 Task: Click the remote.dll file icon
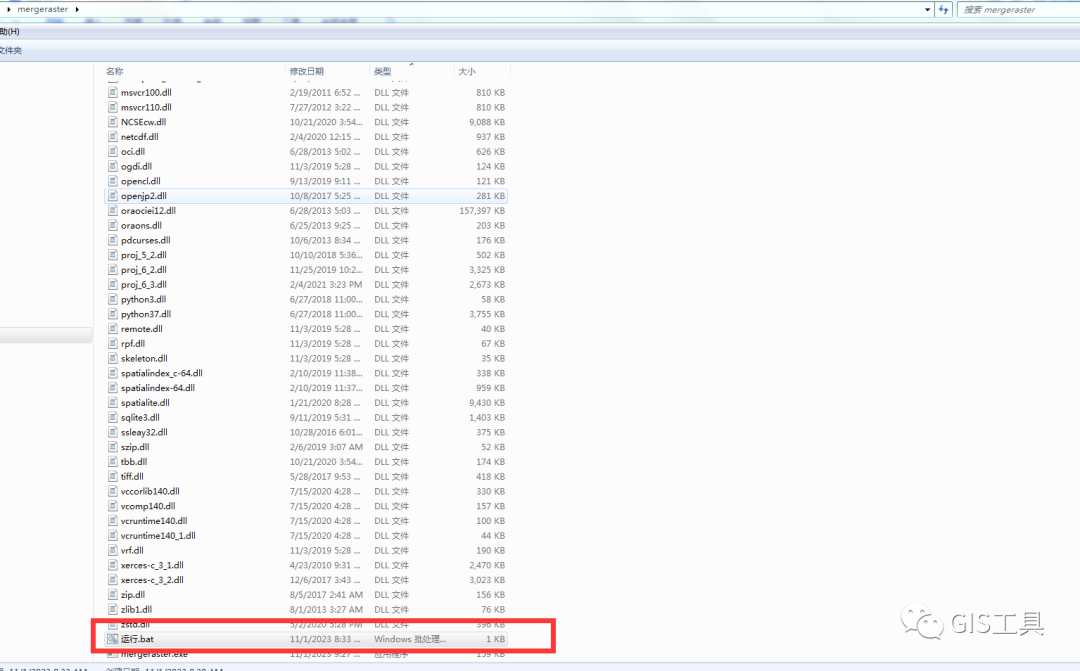[113, 329]
